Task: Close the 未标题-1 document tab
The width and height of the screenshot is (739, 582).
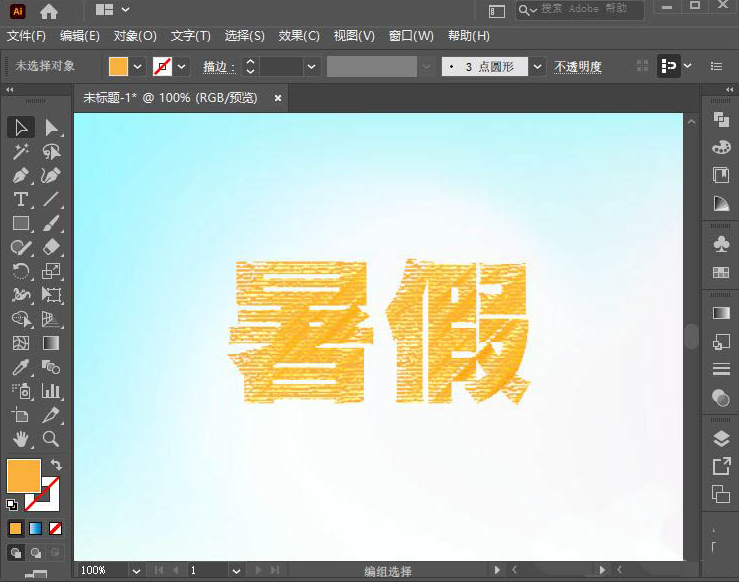Action: (x=278, y=98)
